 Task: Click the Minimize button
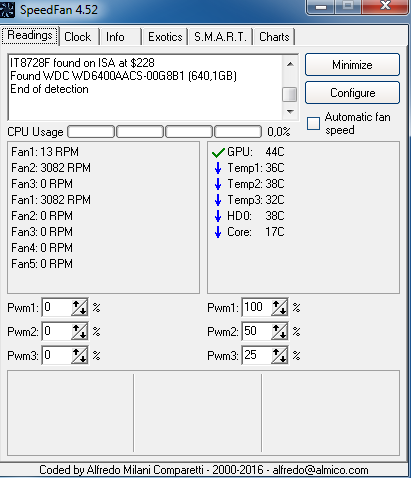tap(352, 65)
